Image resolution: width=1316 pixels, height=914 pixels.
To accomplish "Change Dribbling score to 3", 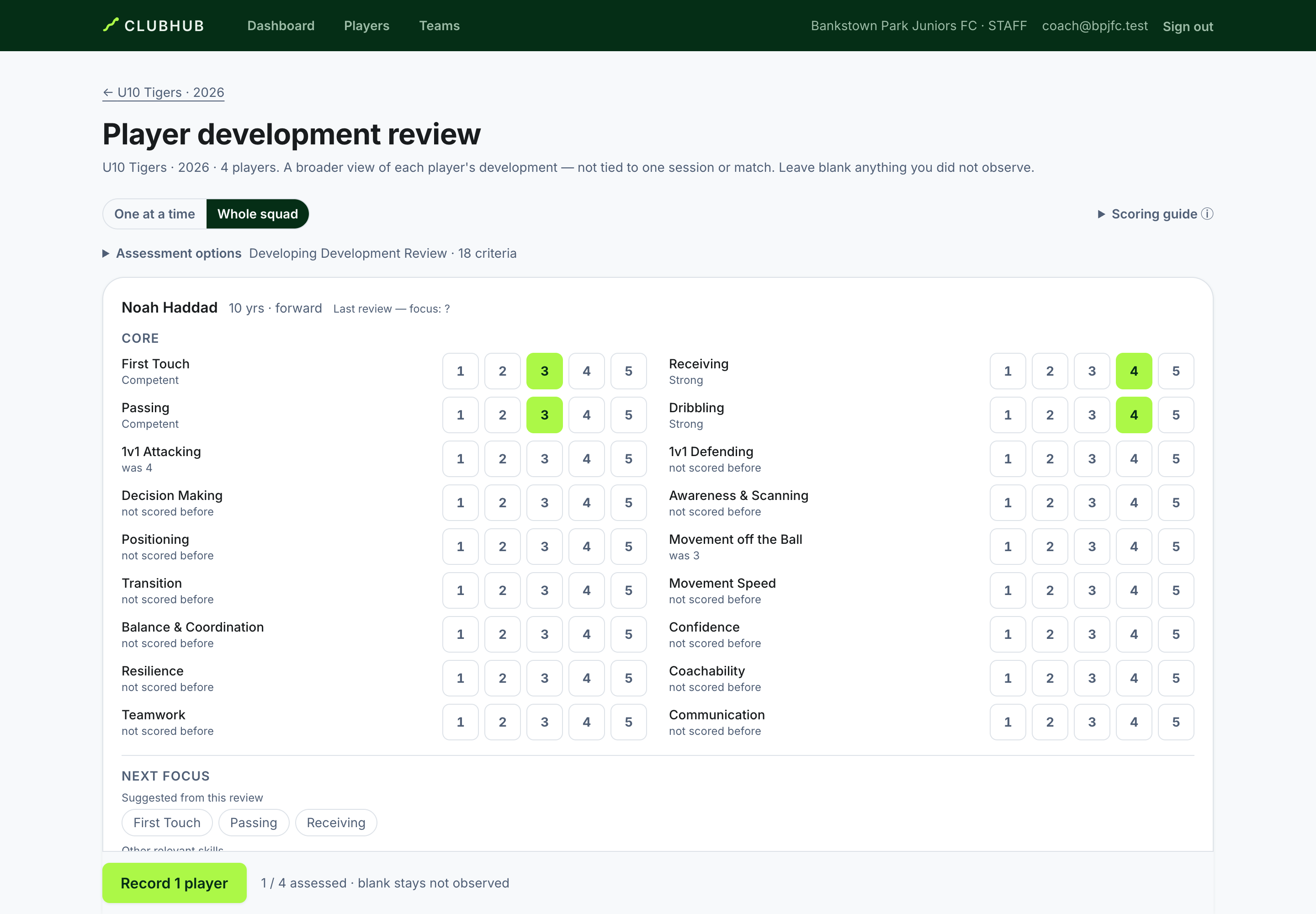I will (x=1092, y=414).
